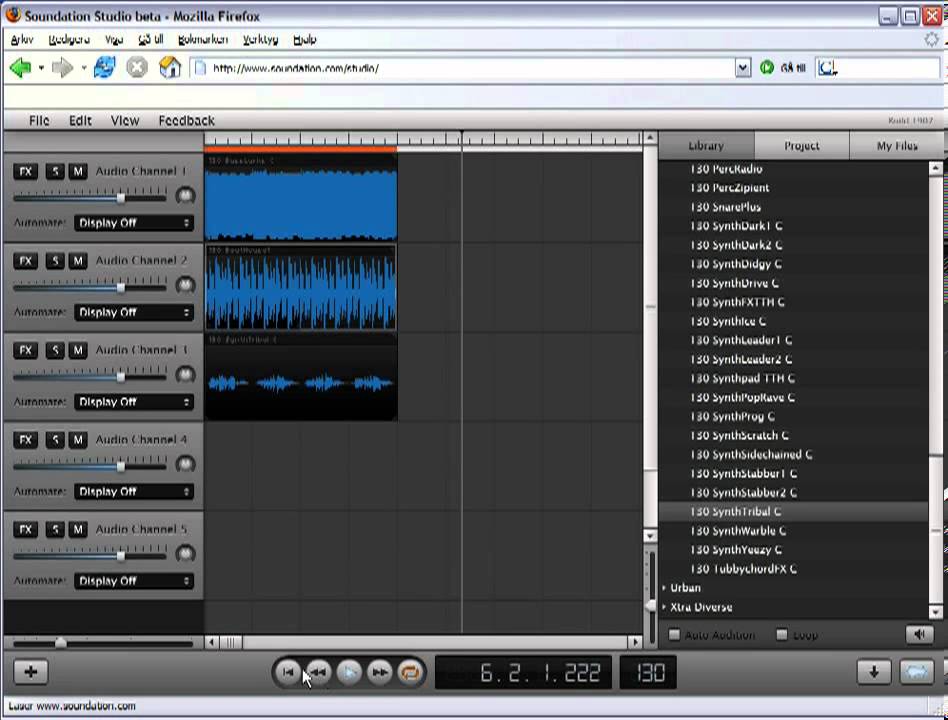
Task: Open Automate dropdown for Audio Channel 3
Action: pos(134,402)
